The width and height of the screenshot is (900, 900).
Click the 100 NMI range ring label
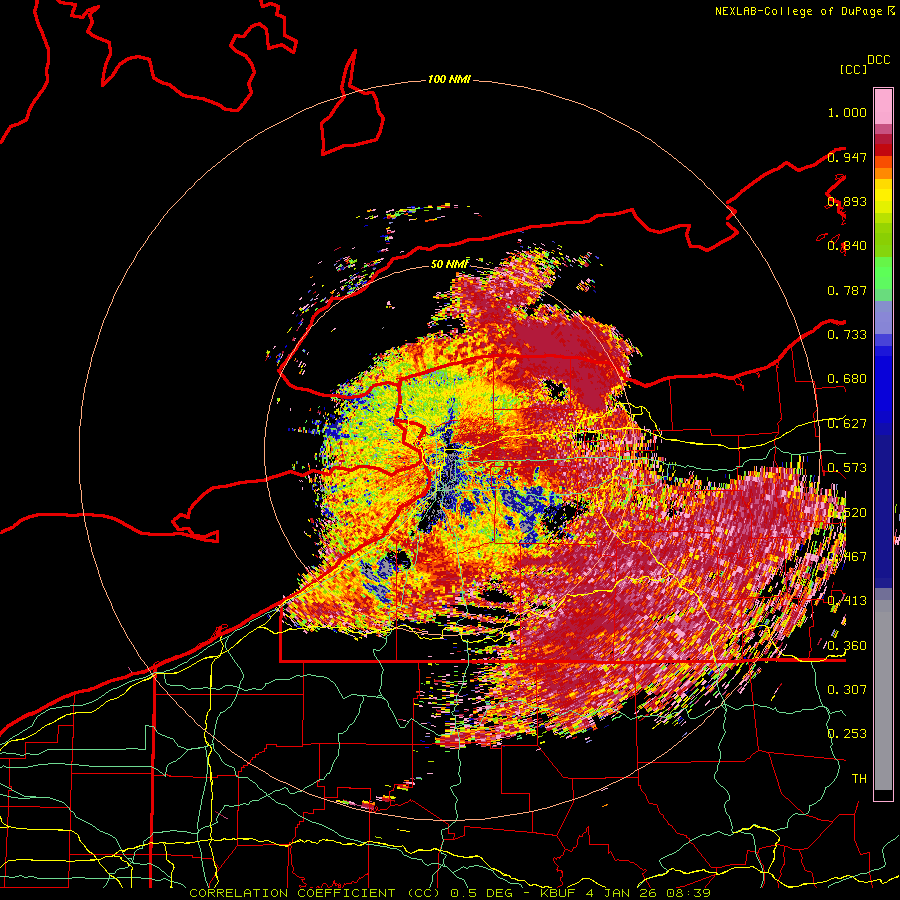(449, 79)
